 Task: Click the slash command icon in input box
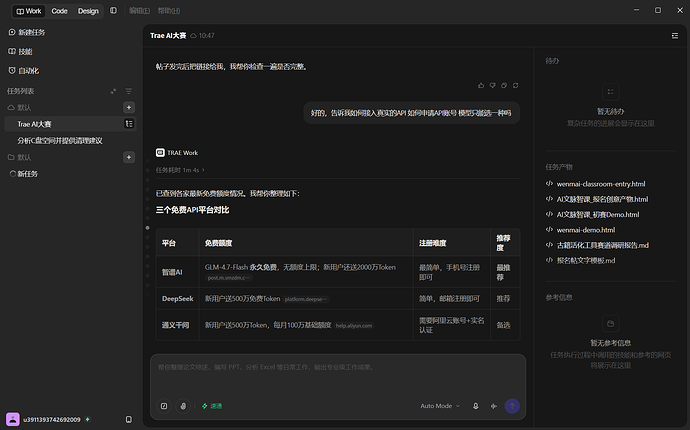click(x=164, y=406)
